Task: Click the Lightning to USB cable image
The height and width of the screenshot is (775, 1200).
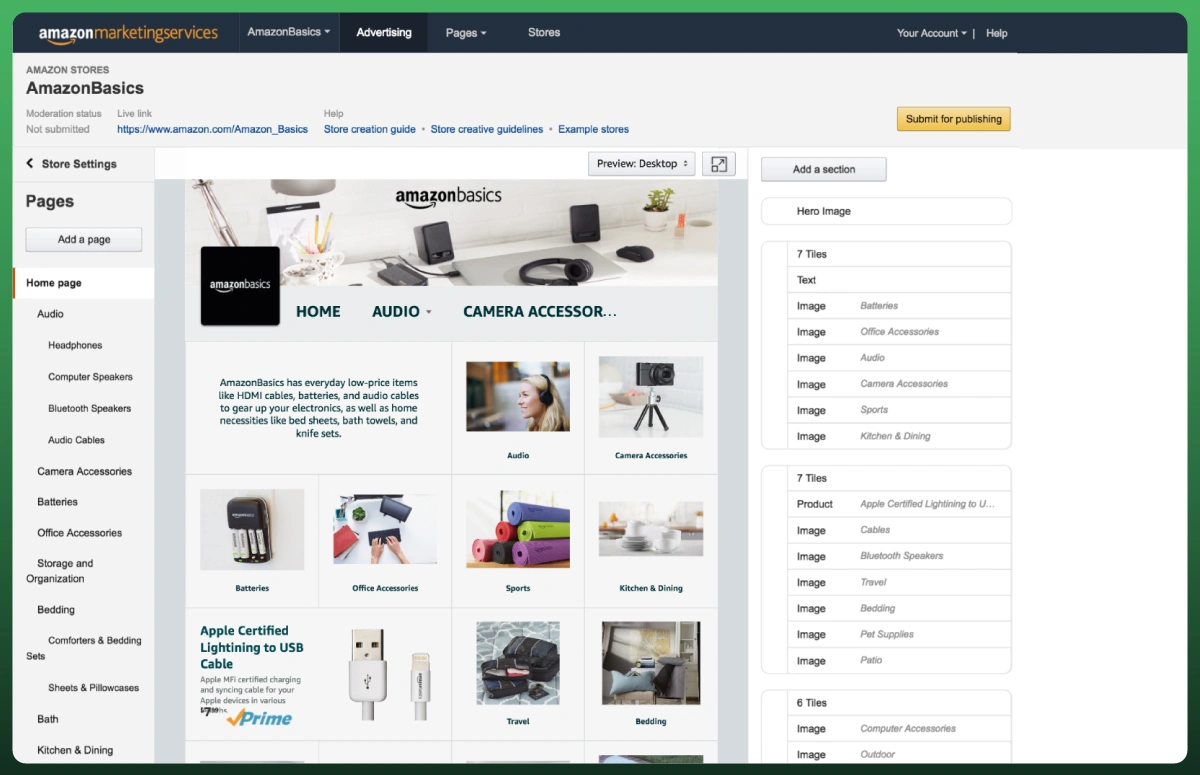Action: point(391,675)
